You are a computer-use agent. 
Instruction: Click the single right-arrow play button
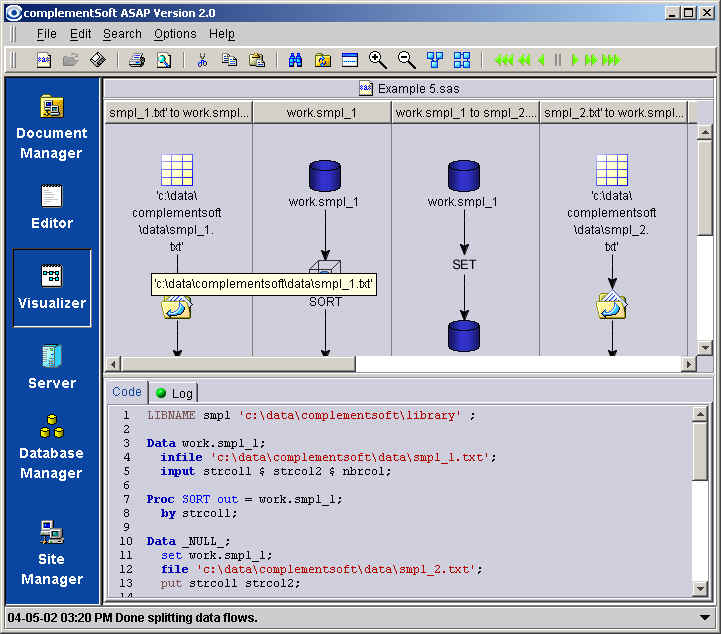[x=574, y=60]
